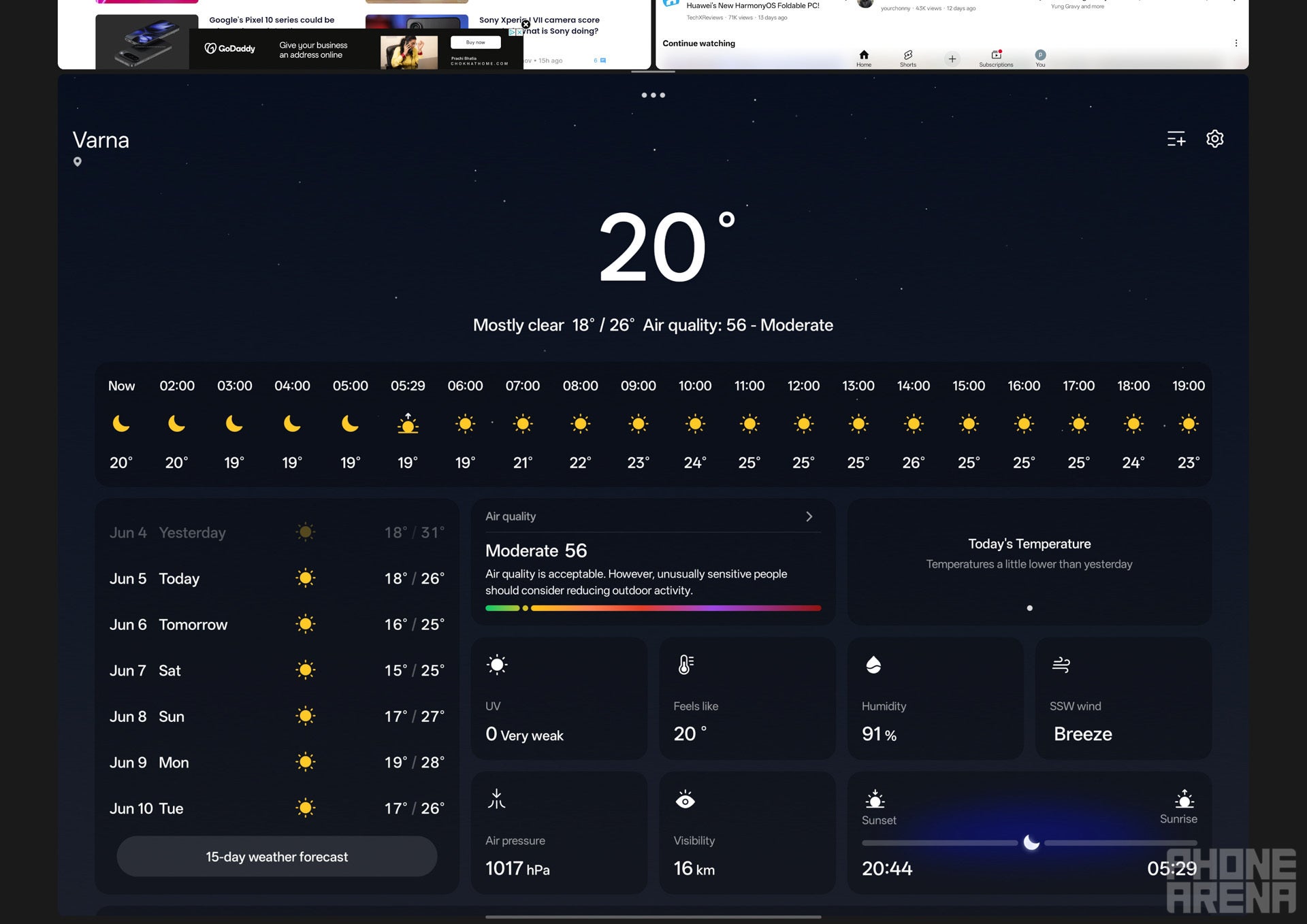This screenshot has height=924, width=1307.
Task: Click the Humidity droplet icon
Action: coord(873,664)
